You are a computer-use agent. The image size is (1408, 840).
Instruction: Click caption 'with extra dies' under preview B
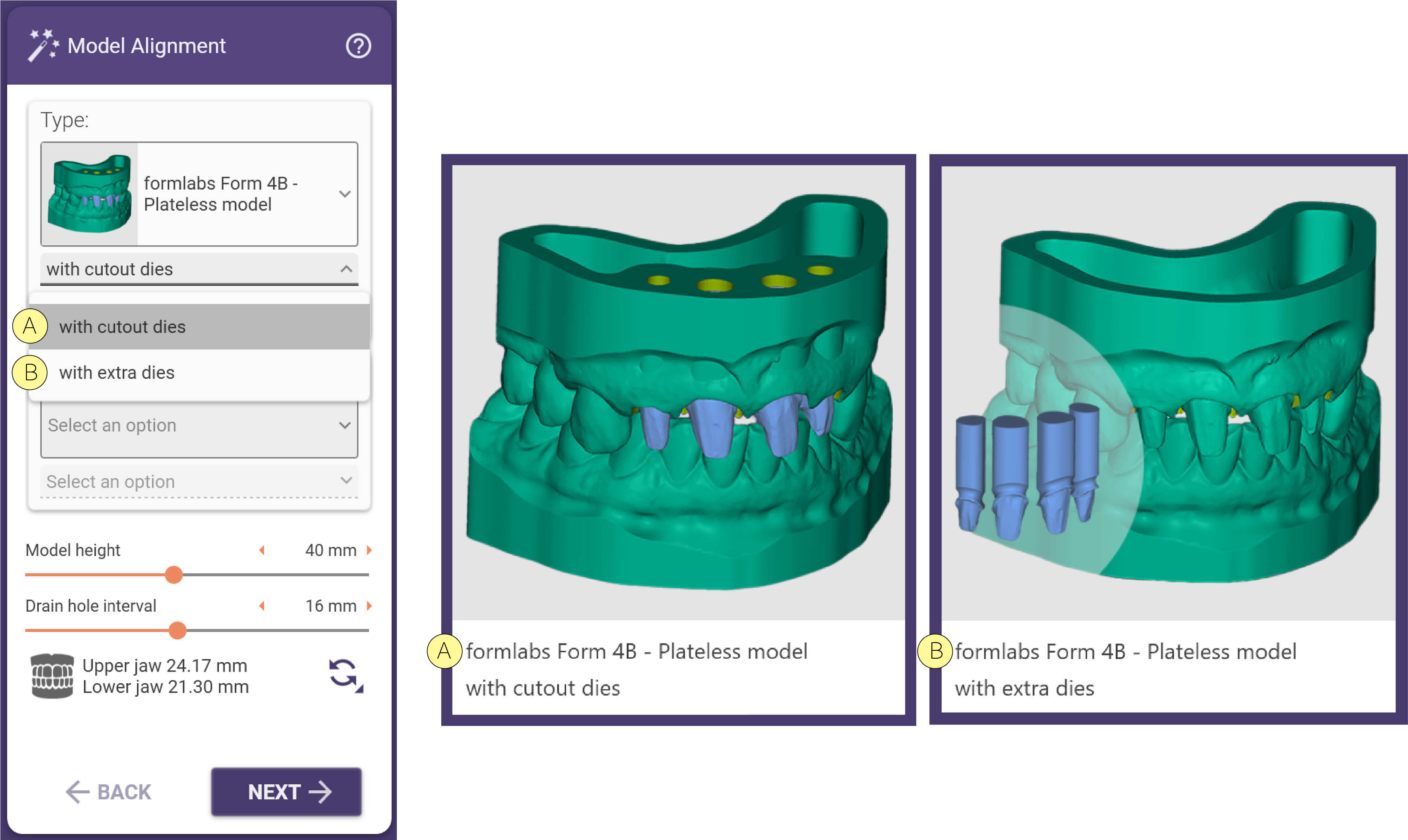(1024, 688)
